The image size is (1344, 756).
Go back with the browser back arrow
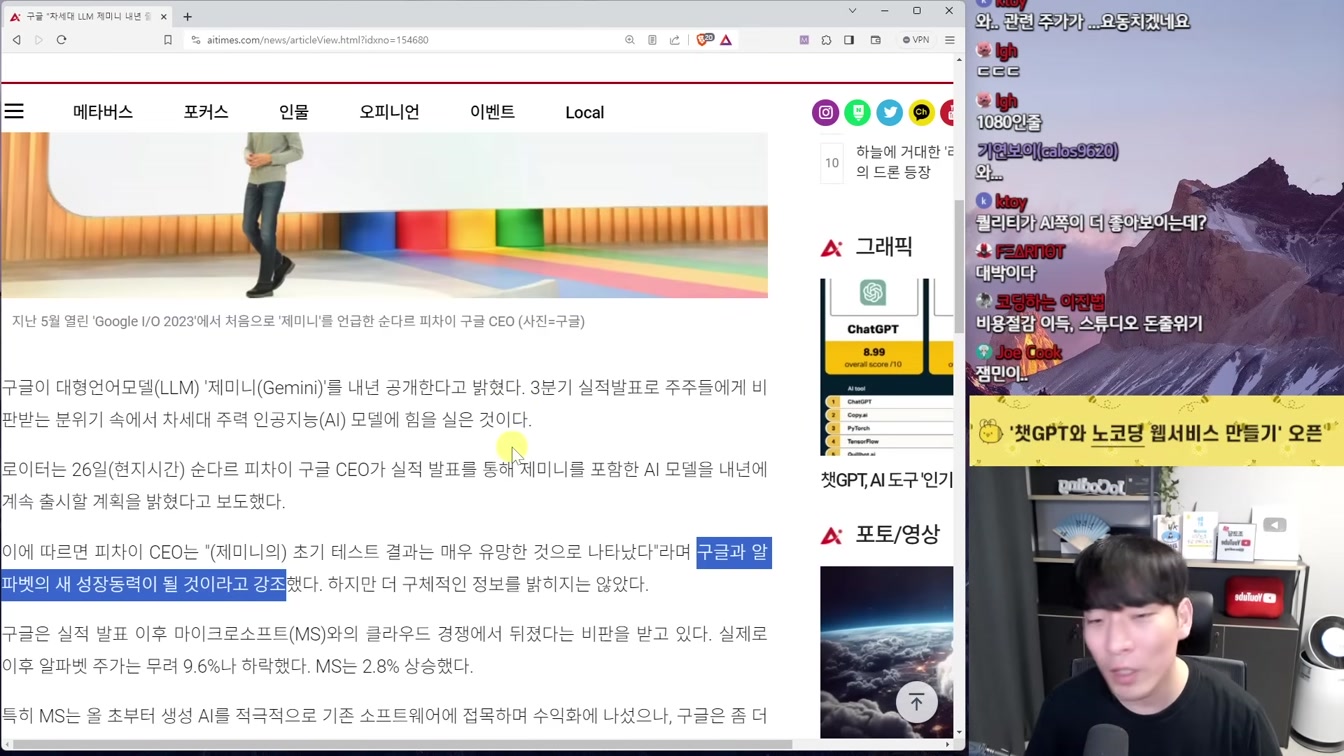(x=16, y=40)
